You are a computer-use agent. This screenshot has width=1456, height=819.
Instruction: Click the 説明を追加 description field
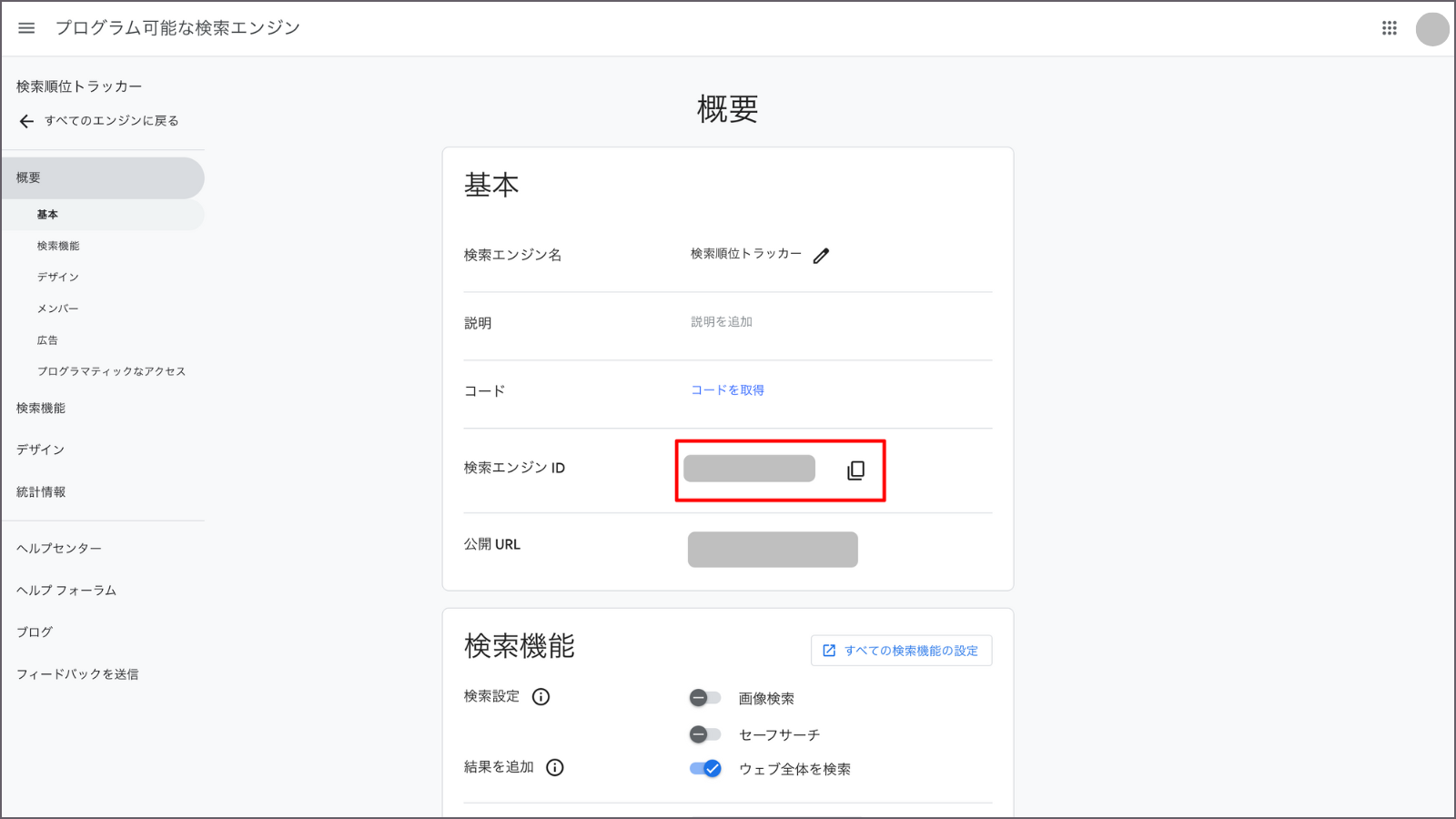[x=722, y=322]
